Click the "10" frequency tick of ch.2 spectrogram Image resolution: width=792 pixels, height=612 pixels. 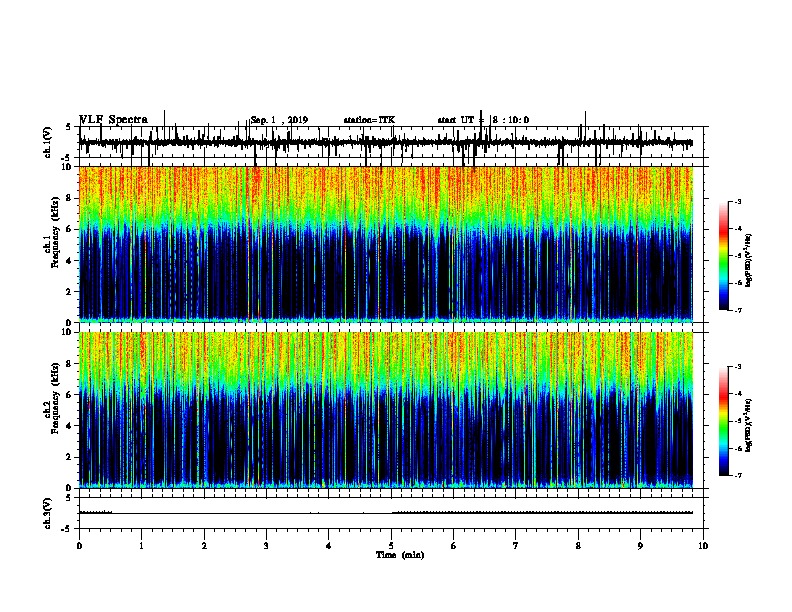click(x=67, y=332)
